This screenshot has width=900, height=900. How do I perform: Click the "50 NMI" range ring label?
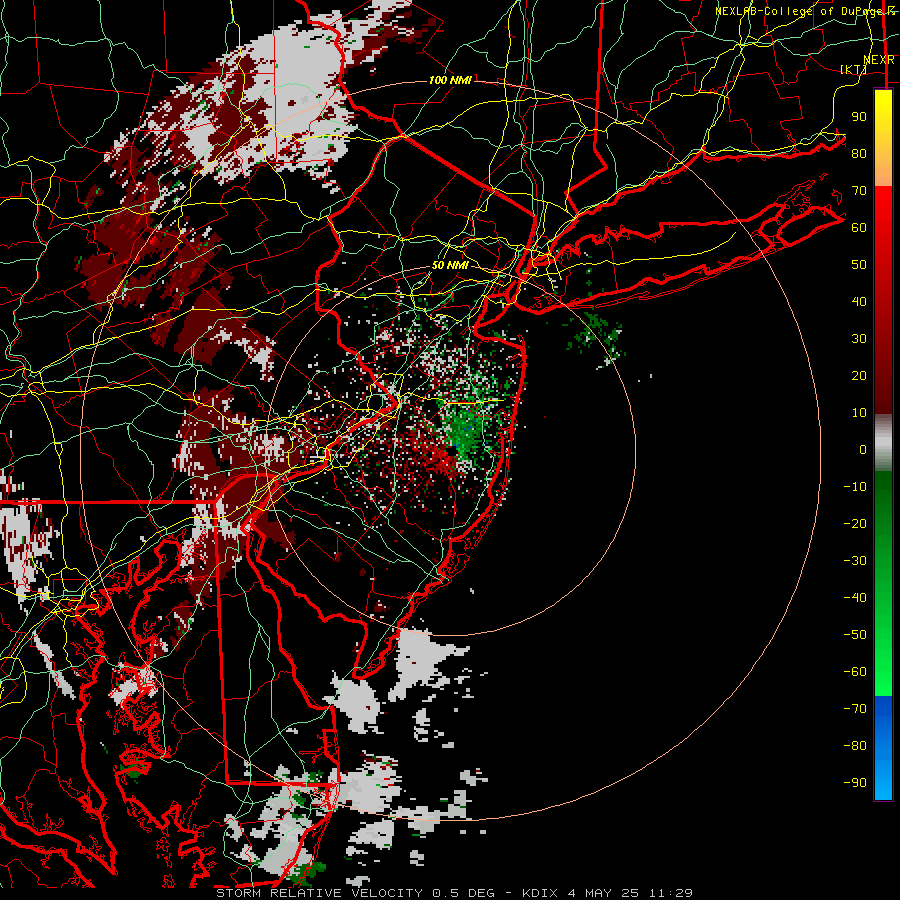(x=450, y=265)
